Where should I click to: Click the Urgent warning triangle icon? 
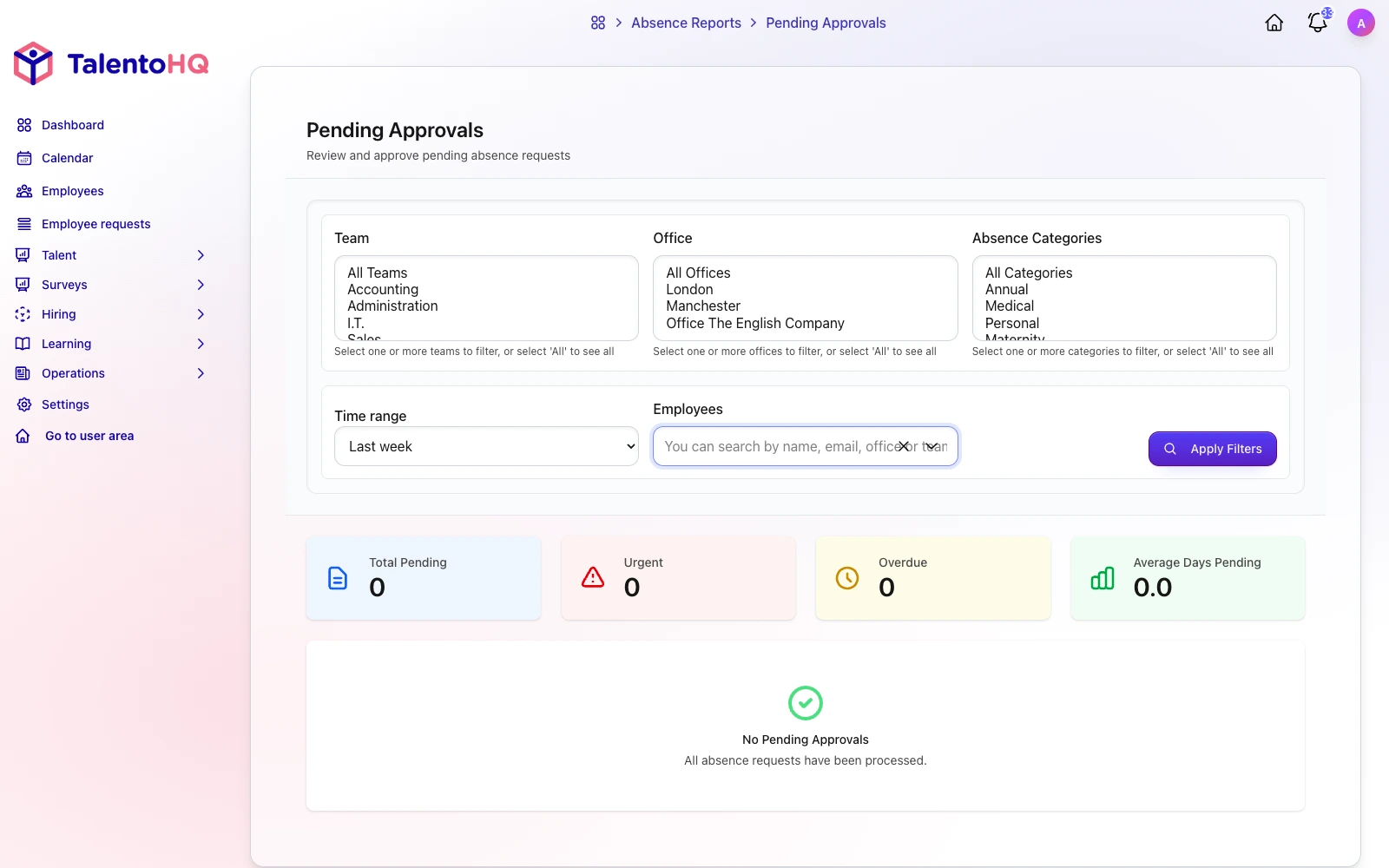593,577
